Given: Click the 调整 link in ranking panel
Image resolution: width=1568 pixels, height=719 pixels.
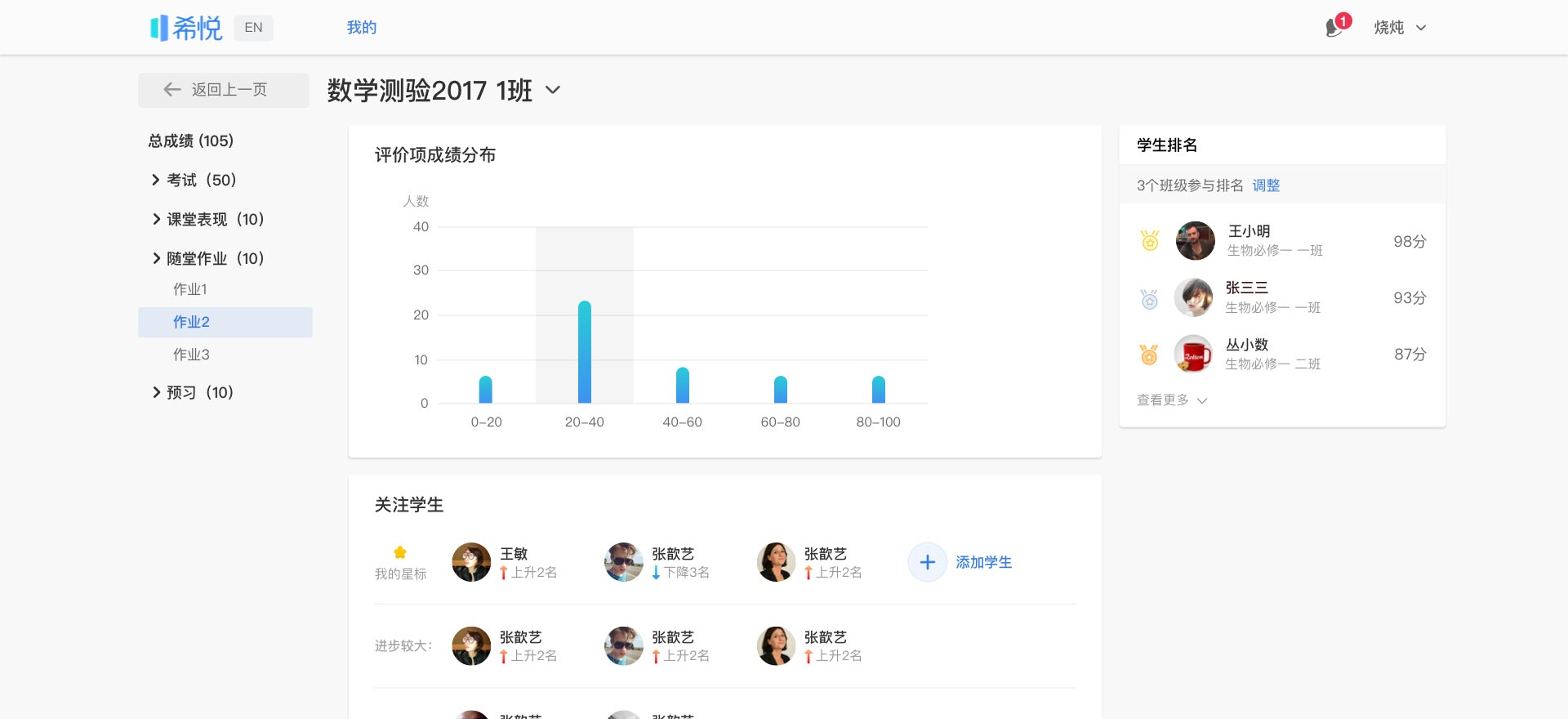Looking at the screenshot, I should click(1266, 185).
